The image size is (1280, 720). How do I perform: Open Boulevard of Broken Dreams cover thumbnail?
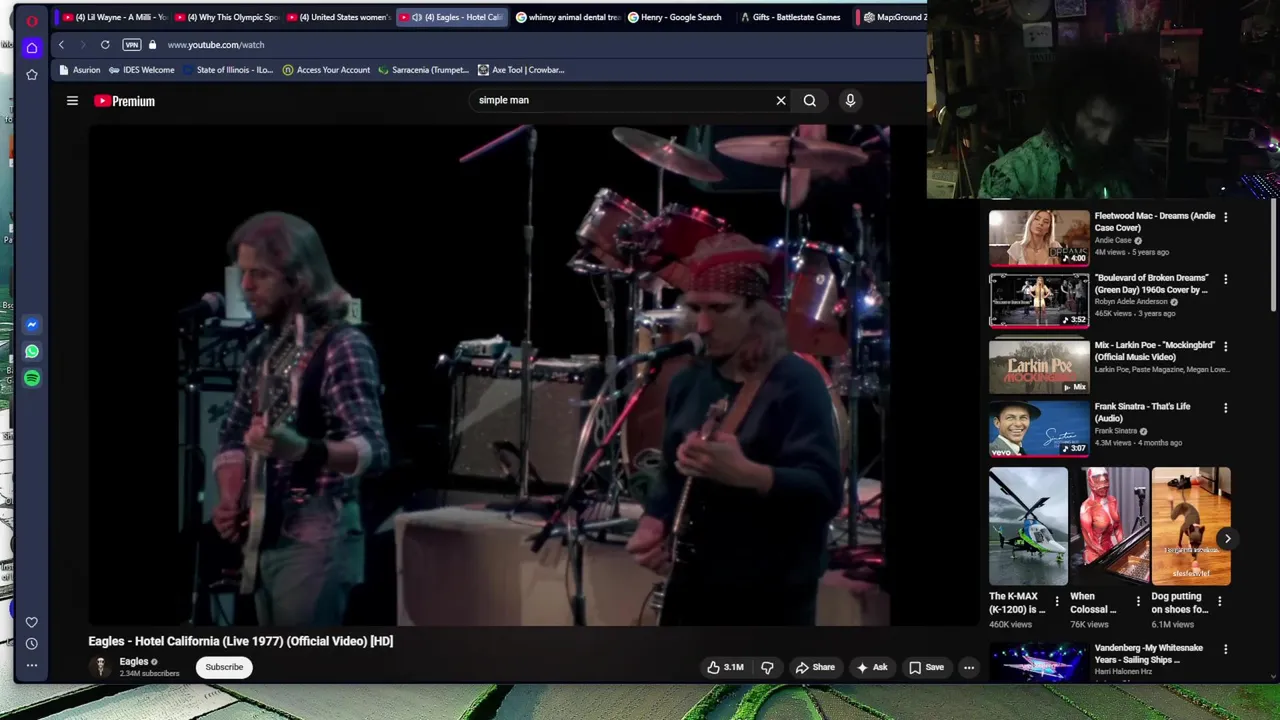1039,300
